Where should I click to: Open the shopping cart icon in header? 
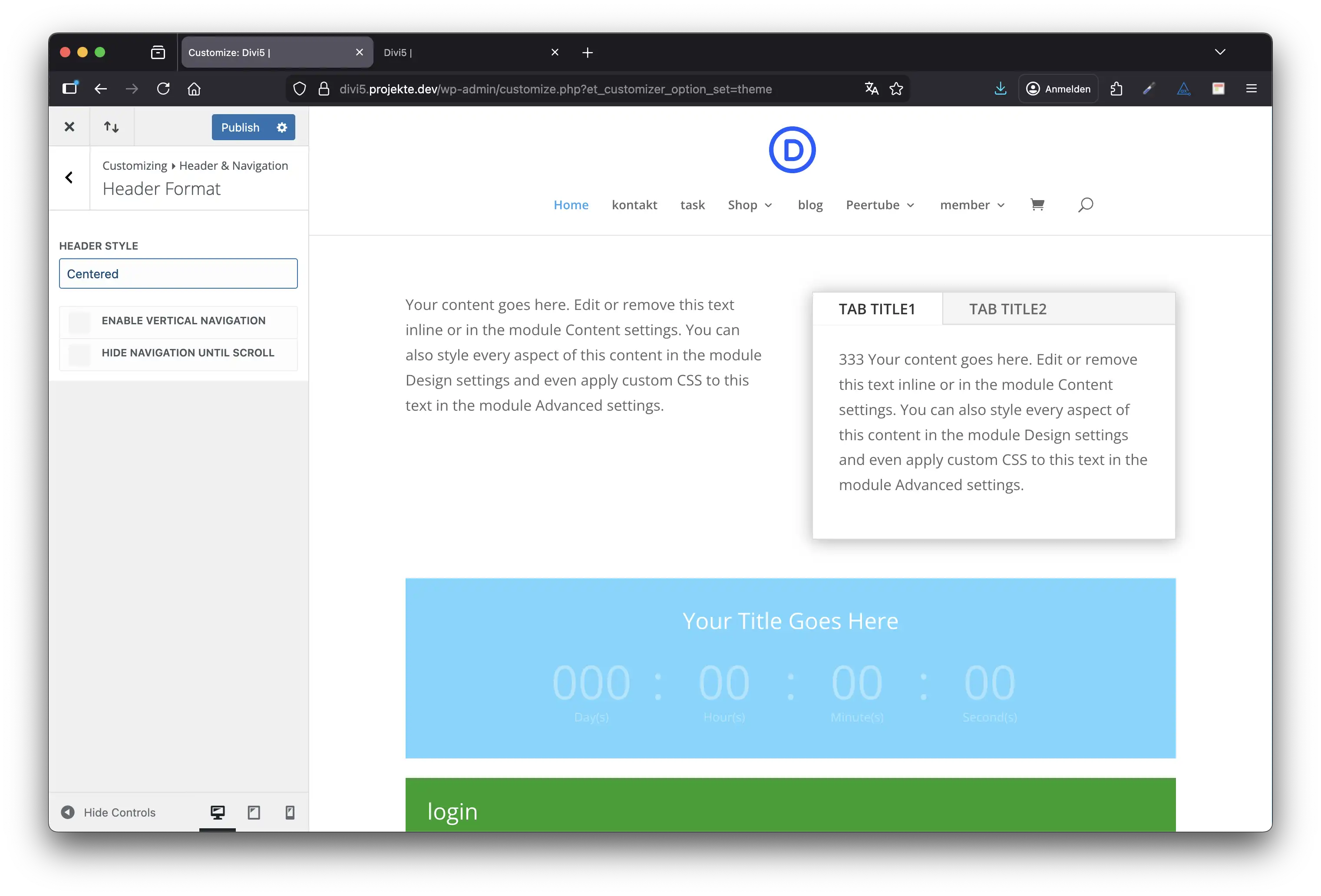[1037, 204]
